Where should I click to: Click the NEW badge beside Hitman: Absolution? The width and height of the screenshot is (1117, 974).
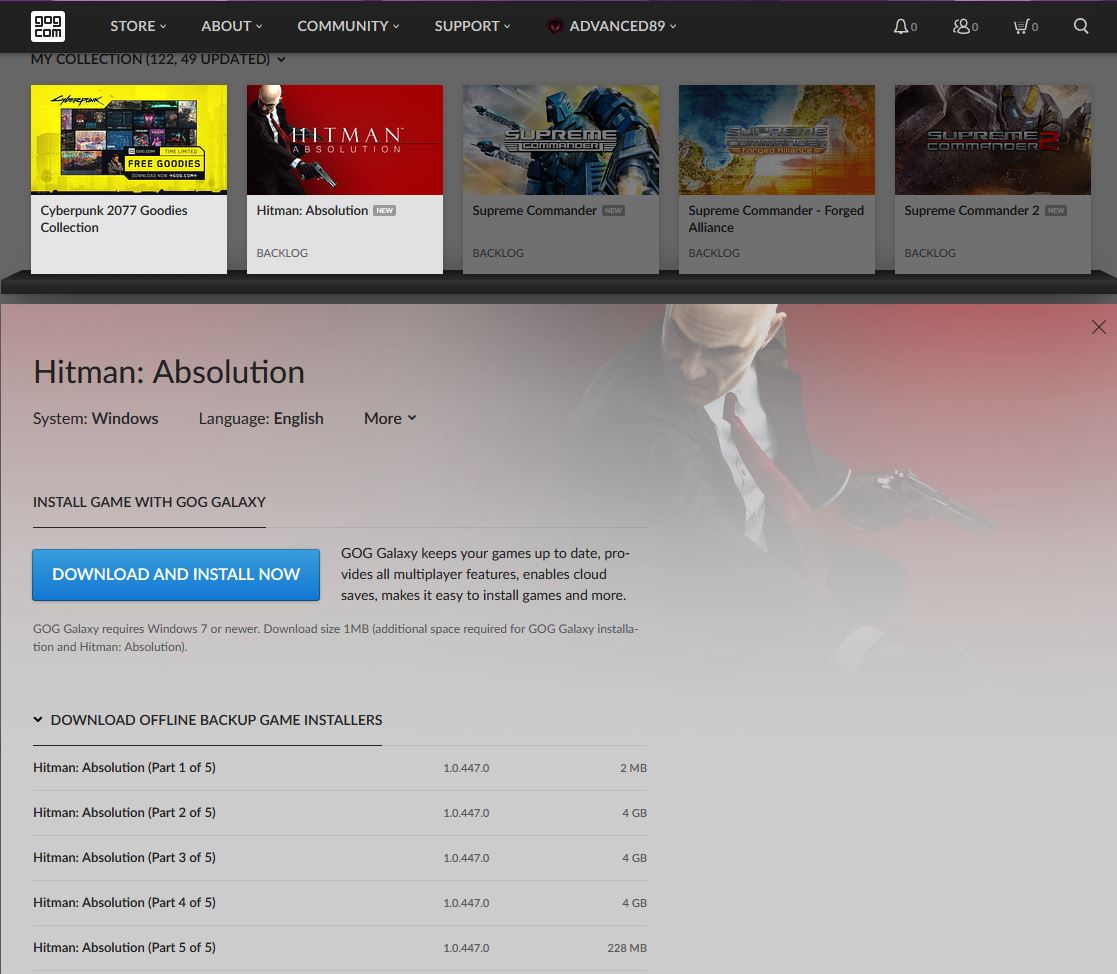coord(385,210)
